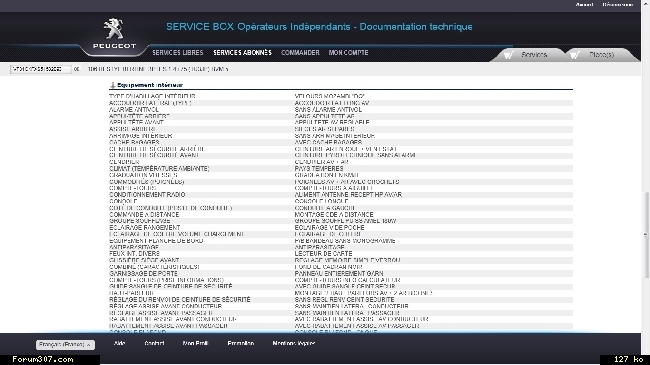Go to MON COMPTE menu
650x365 pixels.
click(x=348, y=53)
